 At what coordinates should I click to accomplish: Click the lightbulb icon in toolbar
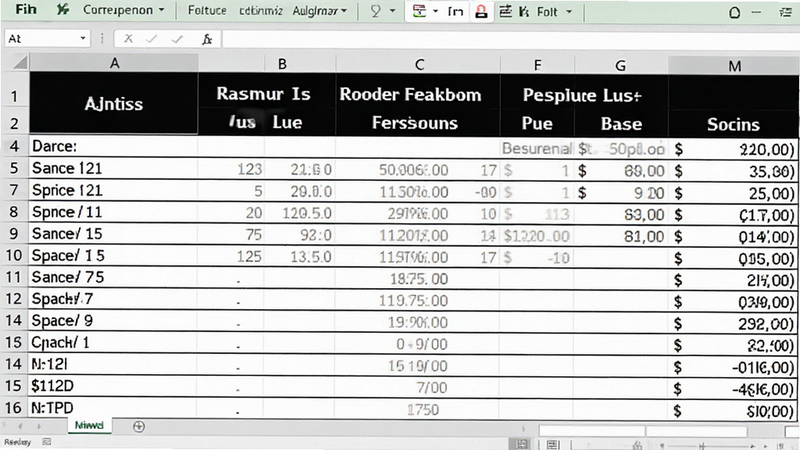(376, 11)
